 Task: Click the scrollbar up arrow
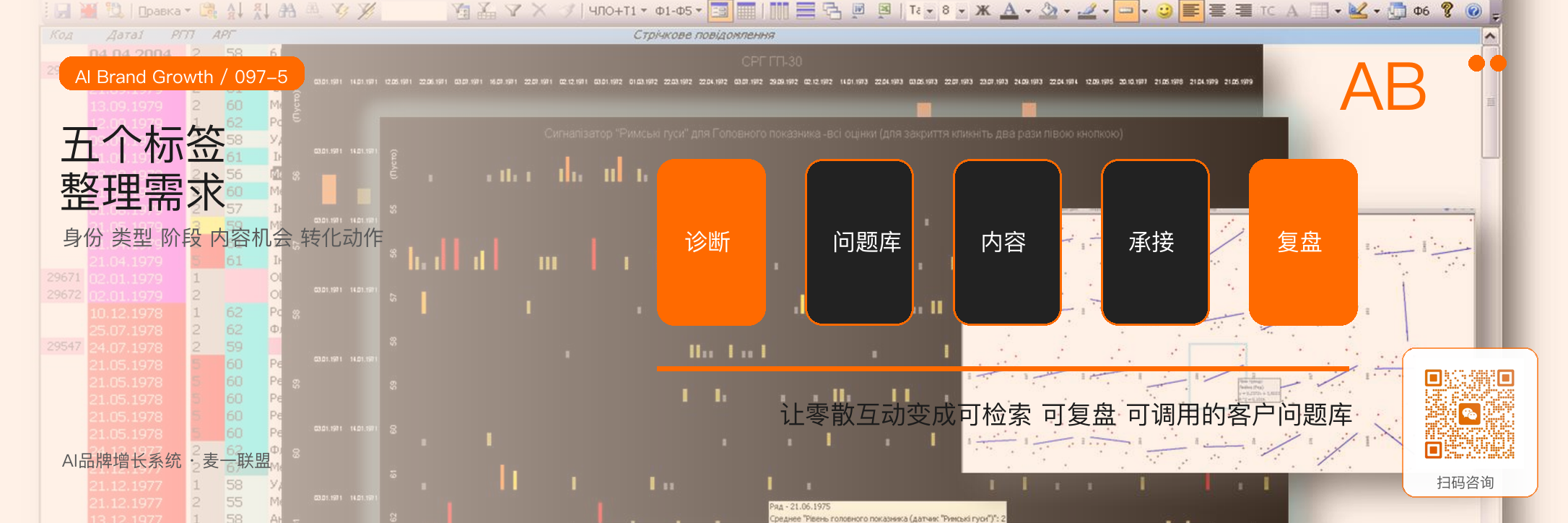1490,35
